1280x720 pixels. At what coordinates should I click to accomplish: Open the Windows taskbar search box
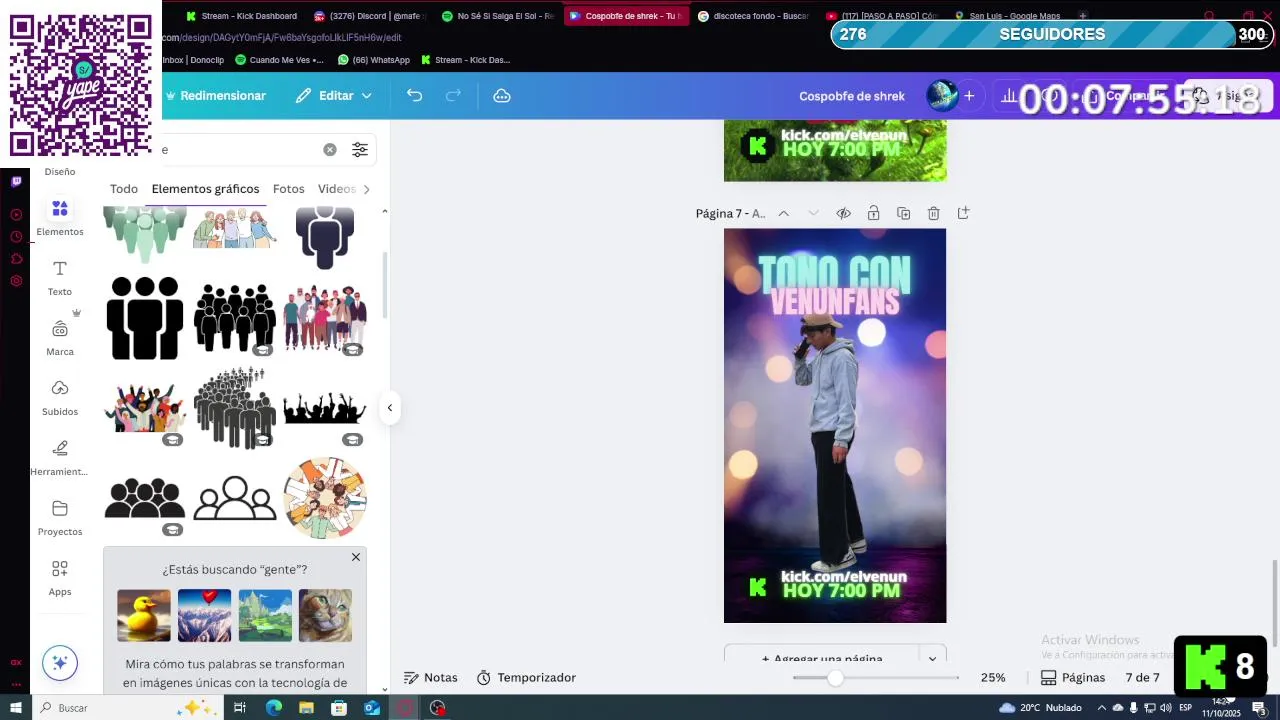[x=127, y=707]
